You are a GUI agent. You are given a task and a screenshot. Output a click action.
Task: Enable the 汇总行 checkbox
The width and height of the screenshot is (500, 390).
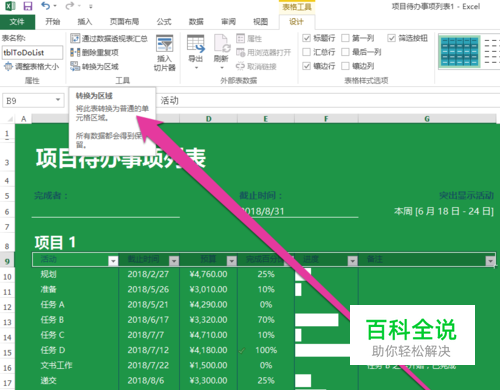(x=306, y=52)
